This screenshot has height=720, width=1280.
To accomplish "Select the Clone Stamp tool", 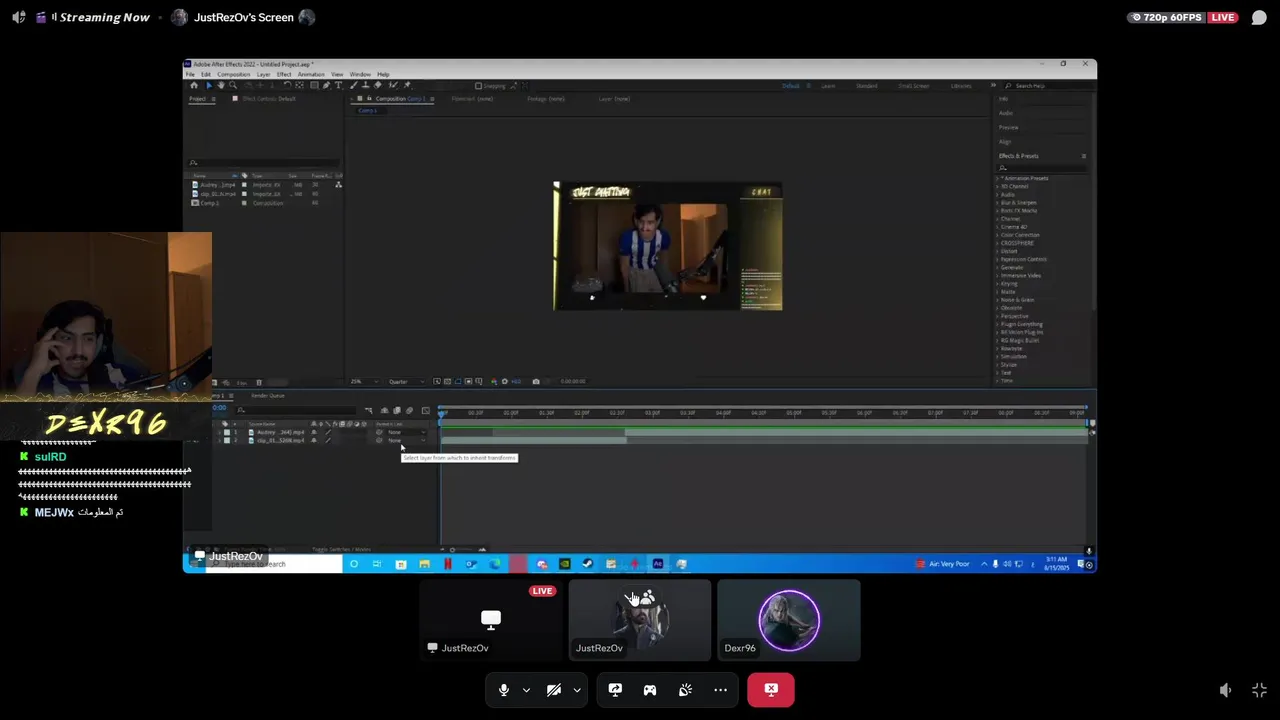I will pyautogui.click(x=365, y=85).
